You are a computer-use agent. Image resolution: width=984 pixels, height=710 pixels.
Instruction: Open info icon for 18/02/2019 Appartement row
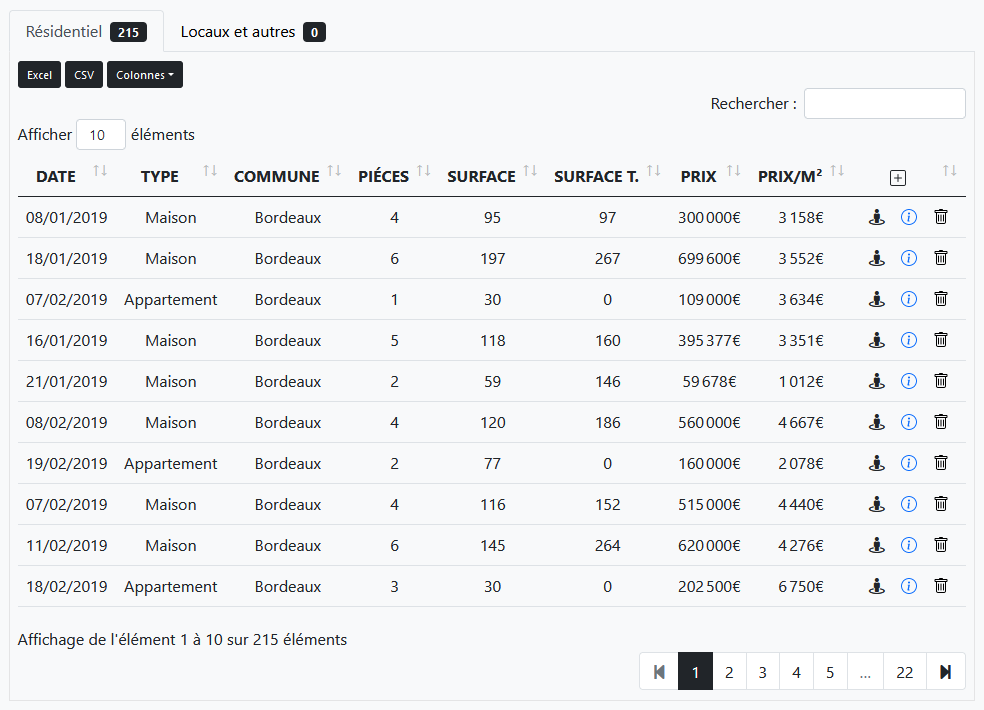pyautogui.click(x=909, y=587)
